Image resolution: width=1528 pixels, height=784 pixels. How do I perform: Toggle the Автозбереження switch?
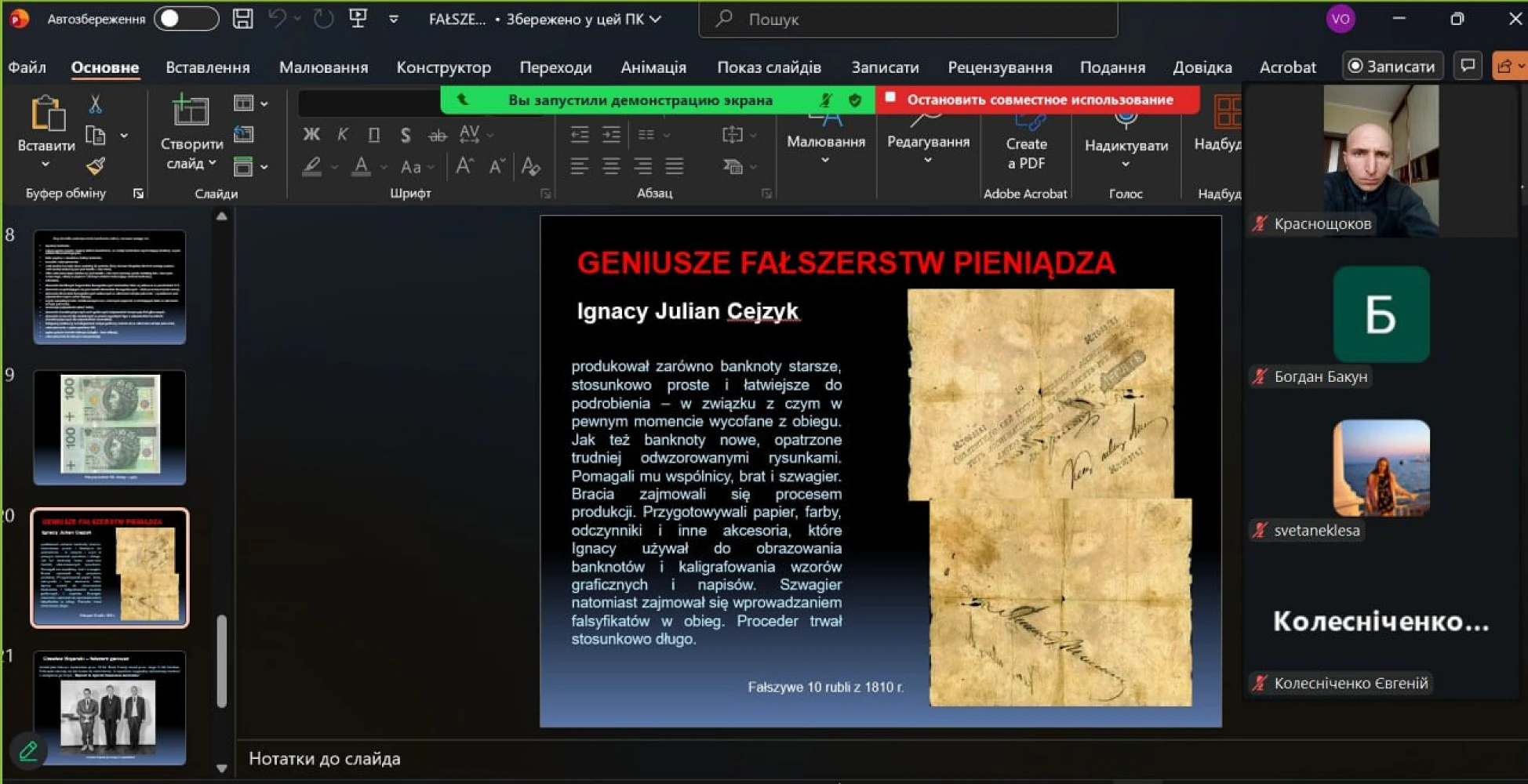tap(186, 19)
